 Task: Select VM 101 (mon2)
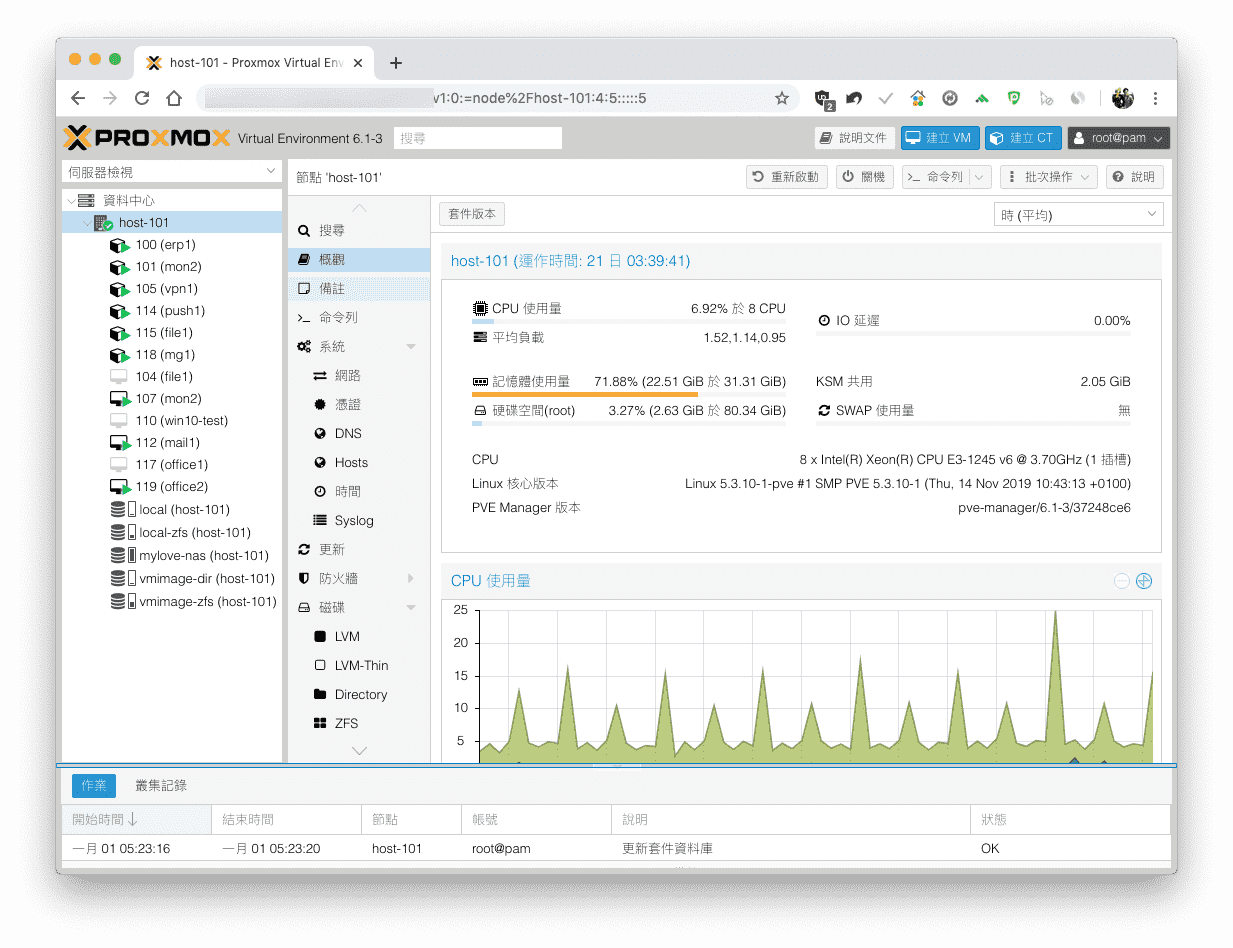point(168,267)
